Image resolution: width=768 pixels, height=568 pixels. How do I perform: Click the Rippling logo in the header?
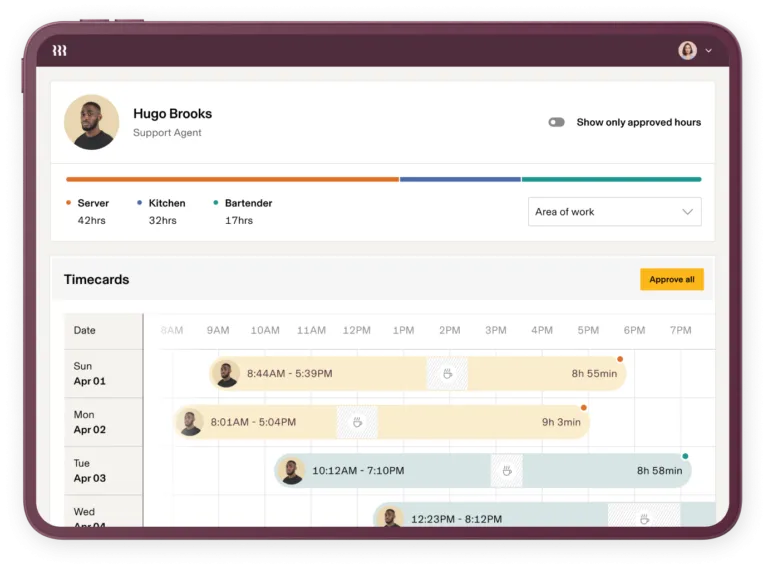[x=59, y=50]
